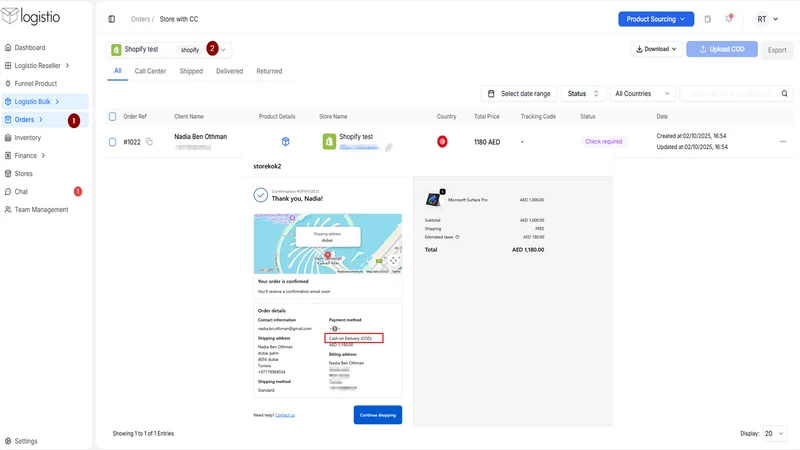Click the Upload COD button

(721, 49)
